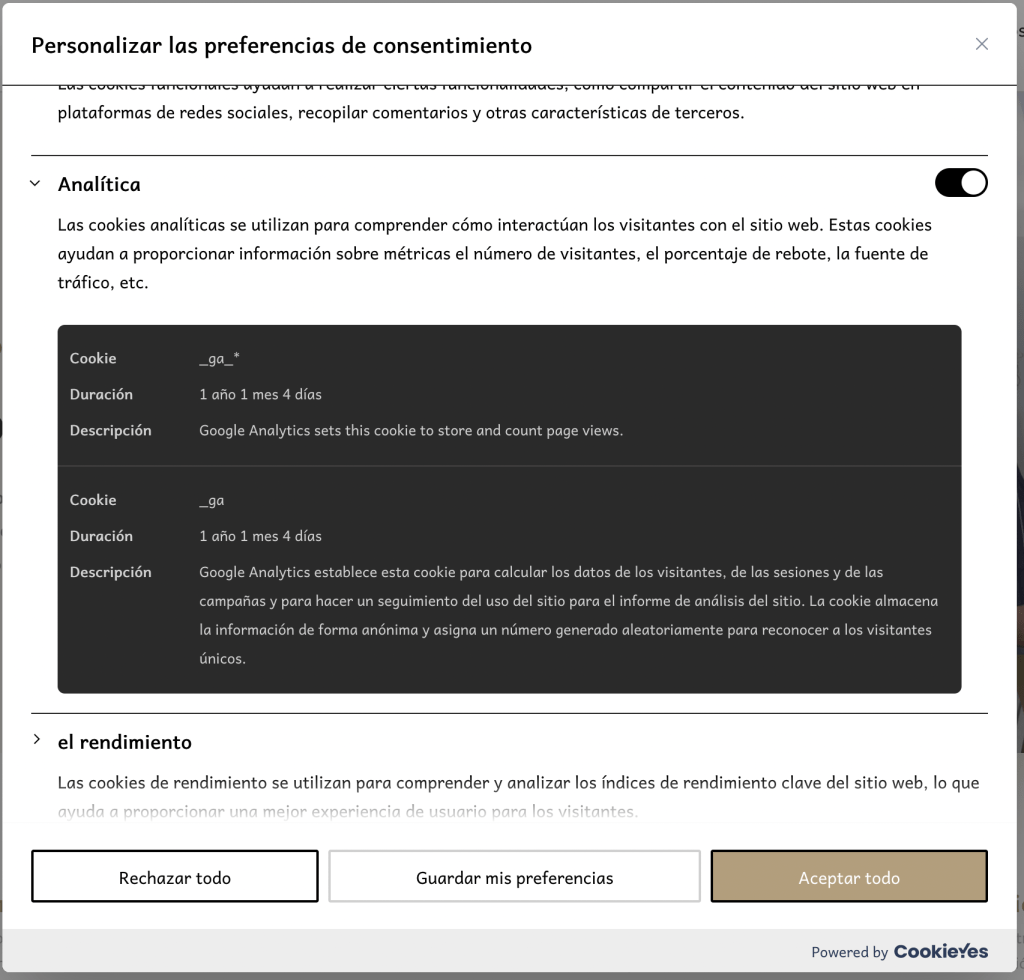
Task: Toggle off the Analítica cookies switch
Action: click(x=961, y=183)
